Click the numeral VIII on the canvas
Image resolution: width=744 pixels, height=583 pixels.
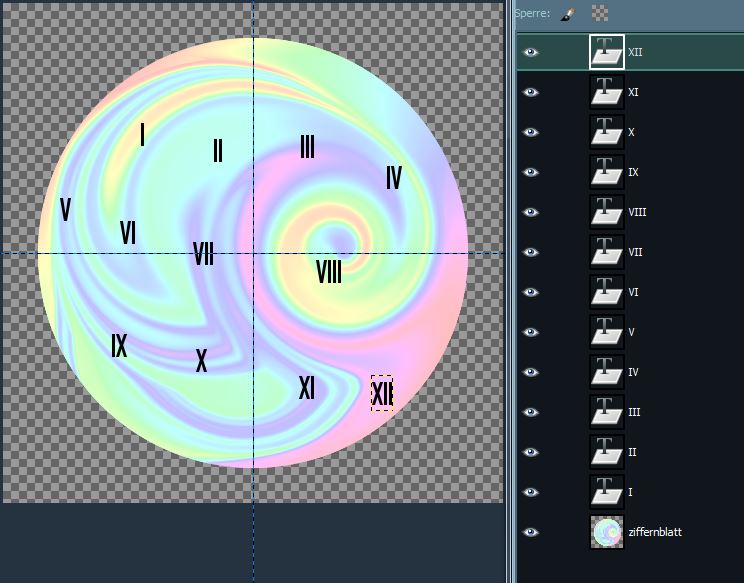tap(328, 271)
